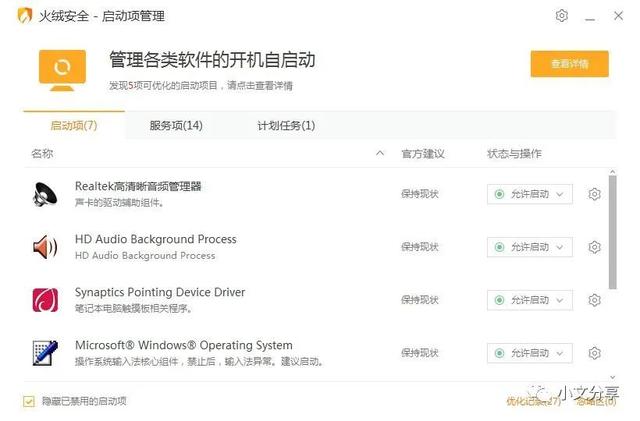Click gear icon for HD Audio Background Process

[594, 247]
